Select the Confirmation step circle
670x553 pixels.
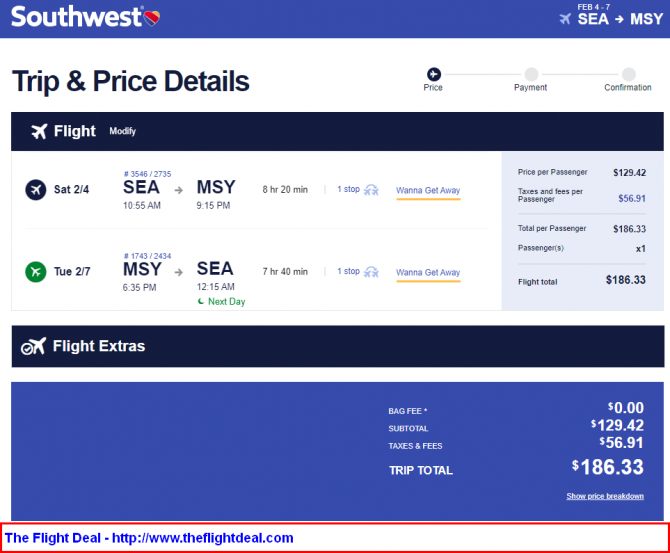pyautogui.click(x=628, y=74)
